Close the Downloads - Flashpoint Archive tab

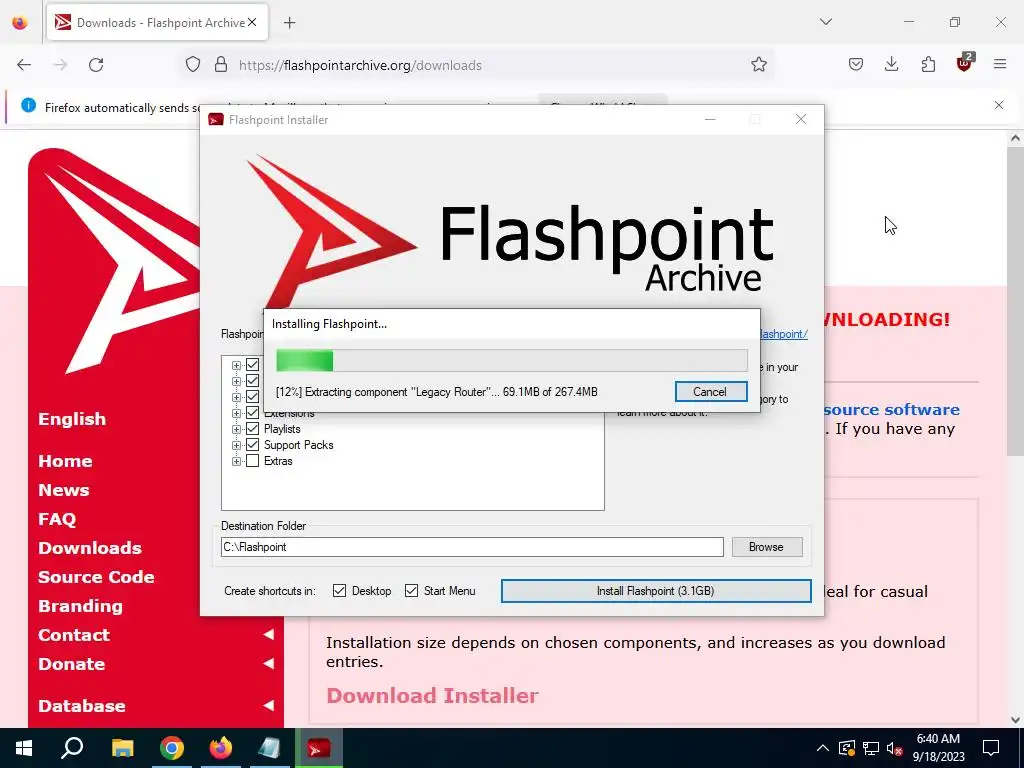click(x=252, y=22)
